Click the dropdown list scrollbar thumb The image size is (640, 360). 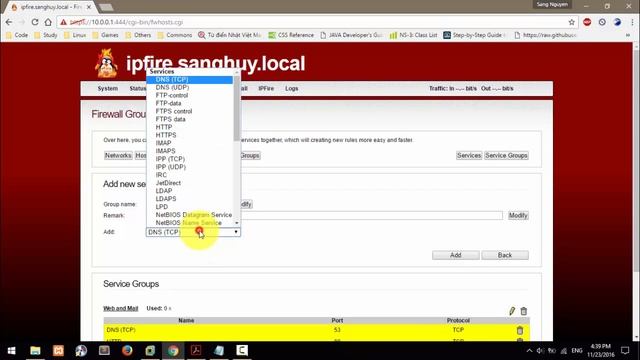tap(236, 108)
